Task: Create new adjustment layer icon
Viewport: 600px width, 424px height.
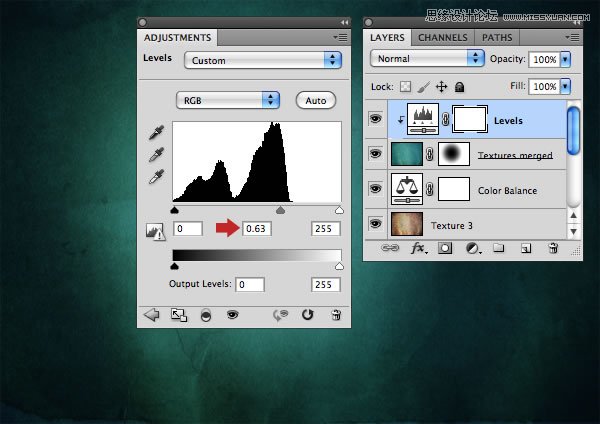Action: tap(471, 248)
